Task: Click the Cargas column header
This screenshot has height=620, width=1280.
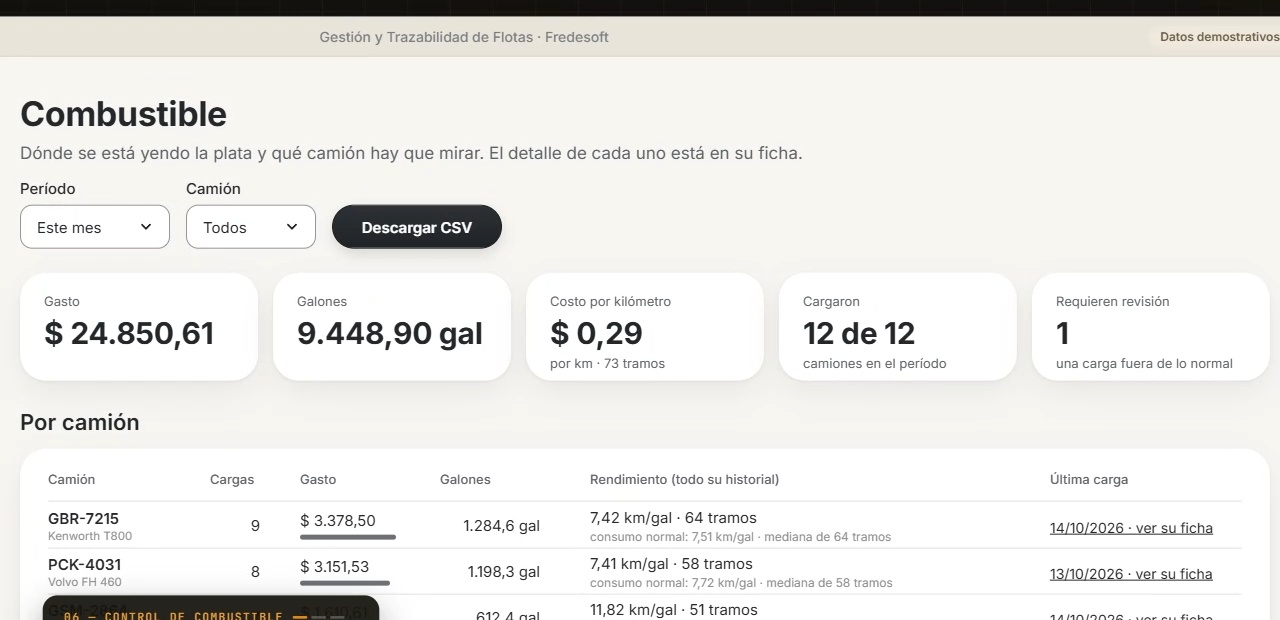Action: click(x=232, y=479)
